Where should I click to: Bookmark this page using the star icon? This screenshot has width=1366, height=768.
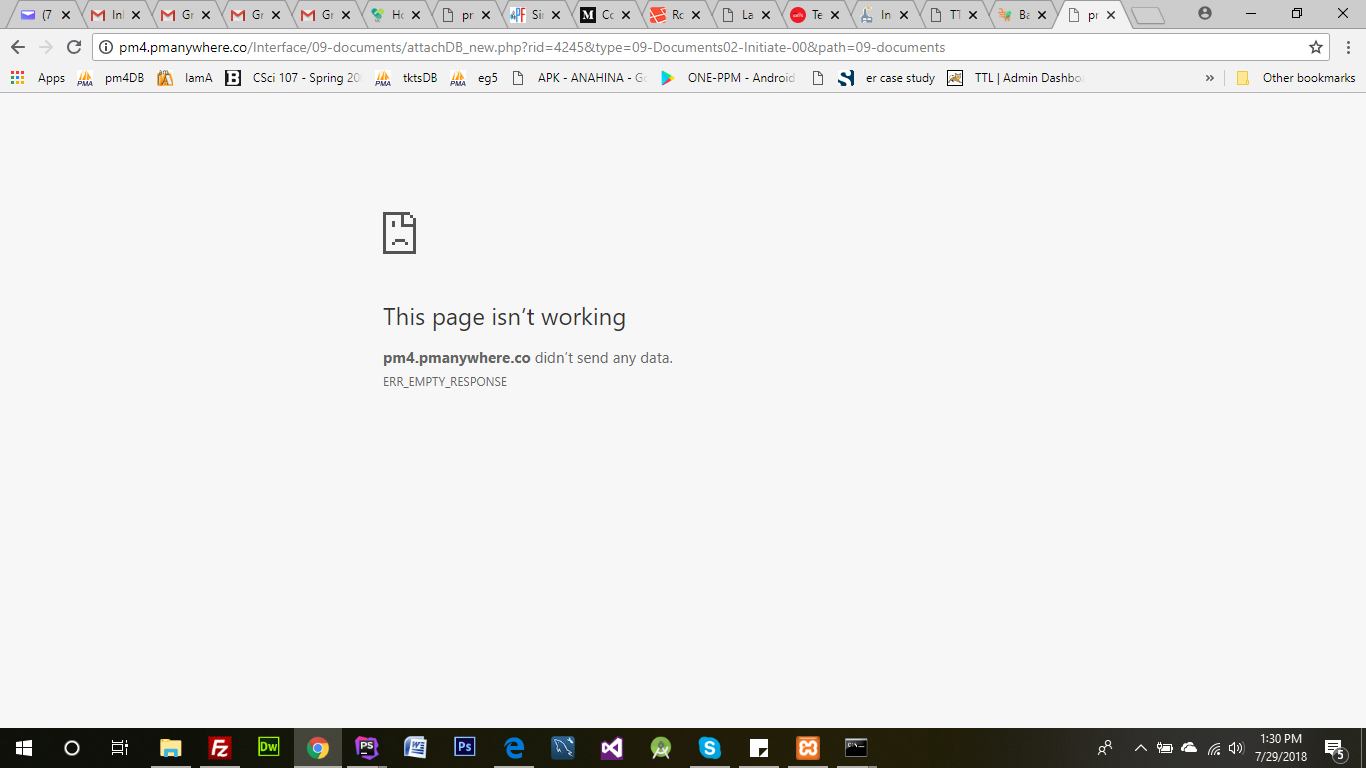(1316, 47)
